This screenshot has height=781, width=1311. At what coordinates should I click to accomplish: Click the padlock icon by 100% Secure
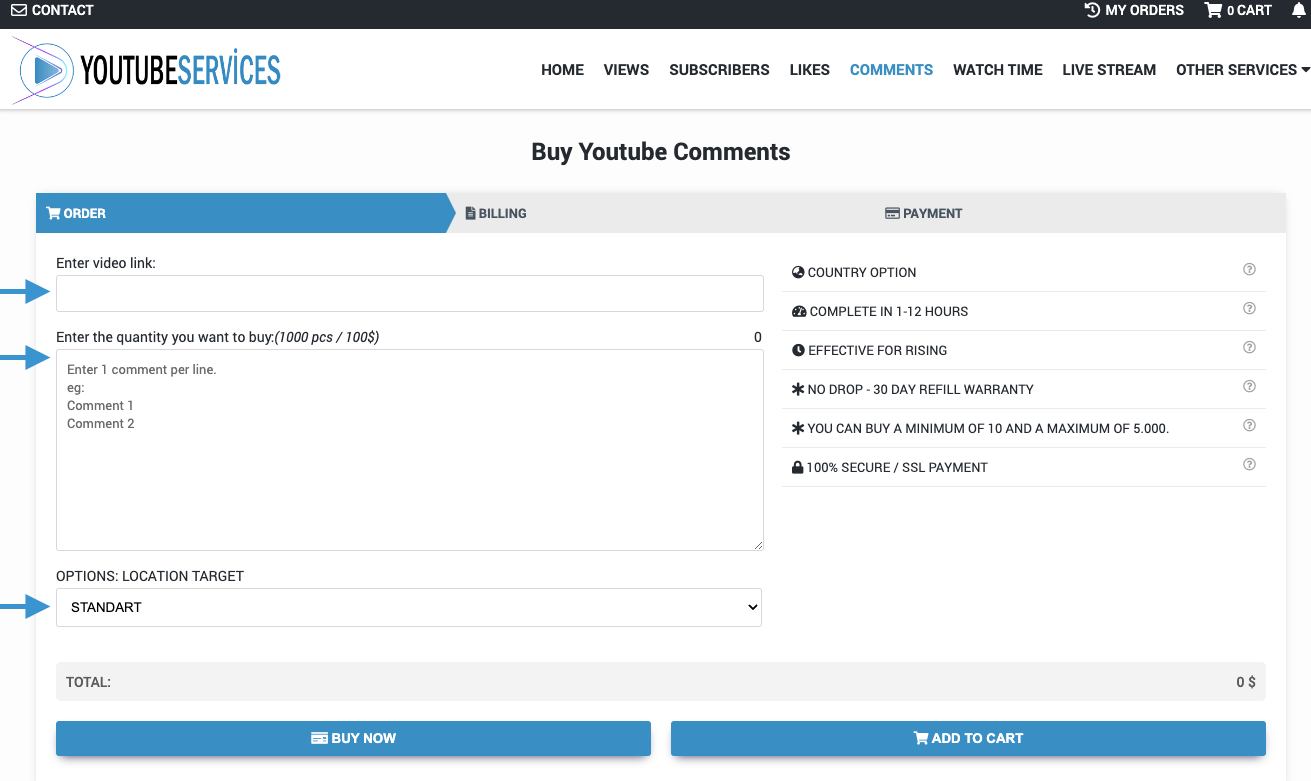pos(797,467)
